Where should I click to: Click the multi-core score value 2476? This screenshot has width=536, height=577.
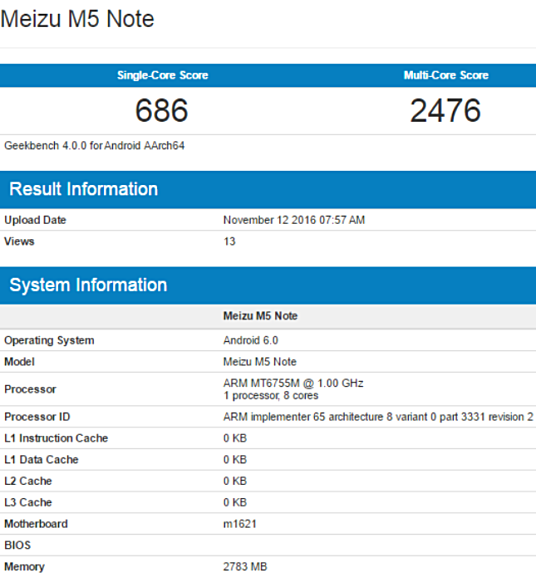446,110
